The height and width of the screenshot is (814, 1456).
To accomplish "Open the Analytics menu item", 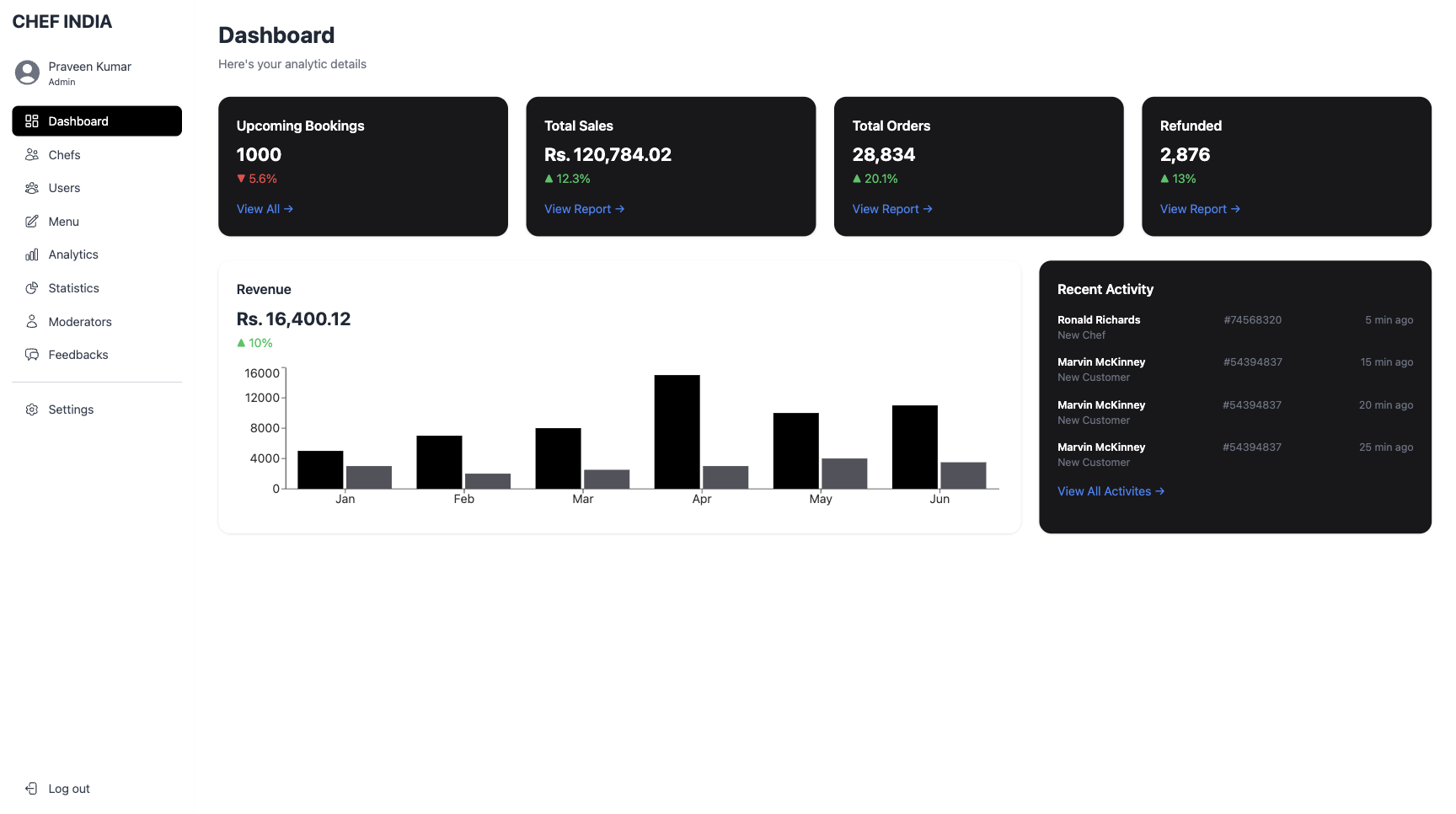I will pyautogui.click(x=73, y=254).
